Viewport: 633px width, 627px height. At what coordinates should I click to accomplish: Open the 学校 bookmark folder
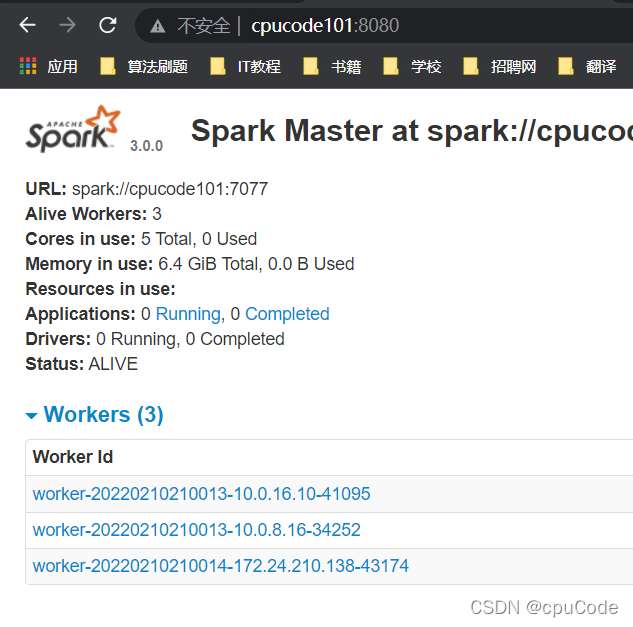point(412,66)
